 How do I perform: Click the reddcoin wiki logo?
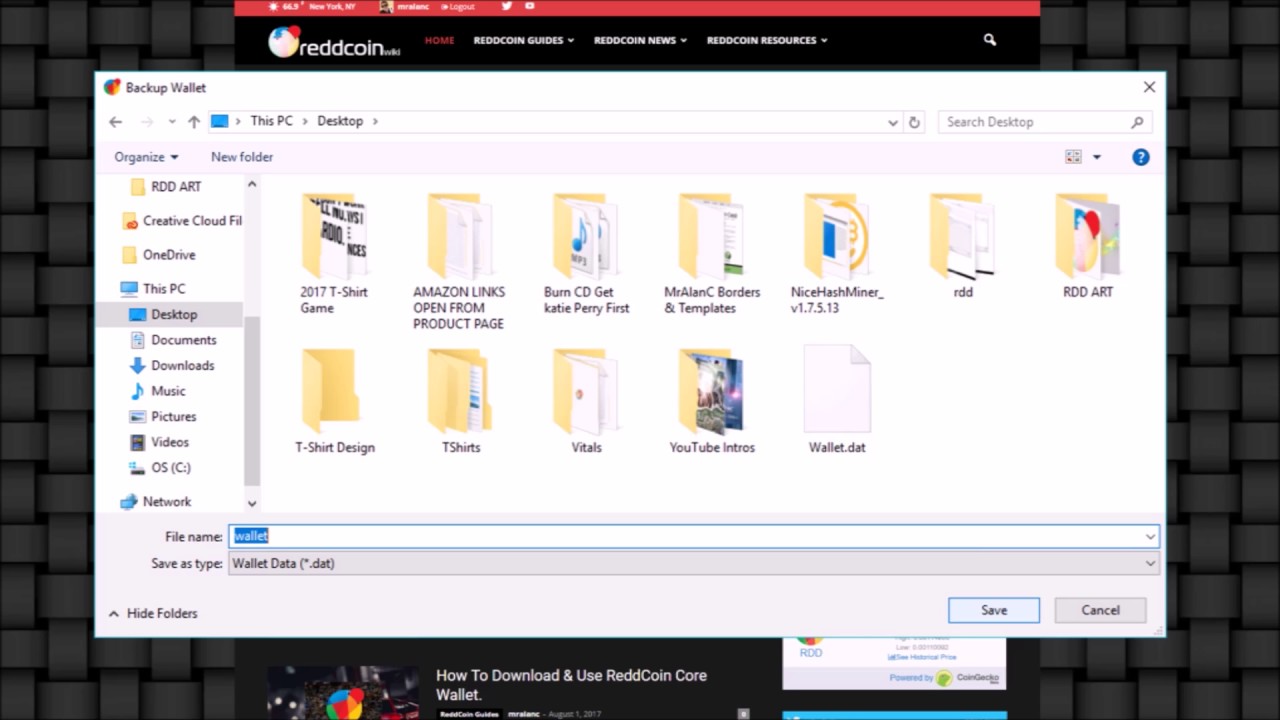[334, 42]
